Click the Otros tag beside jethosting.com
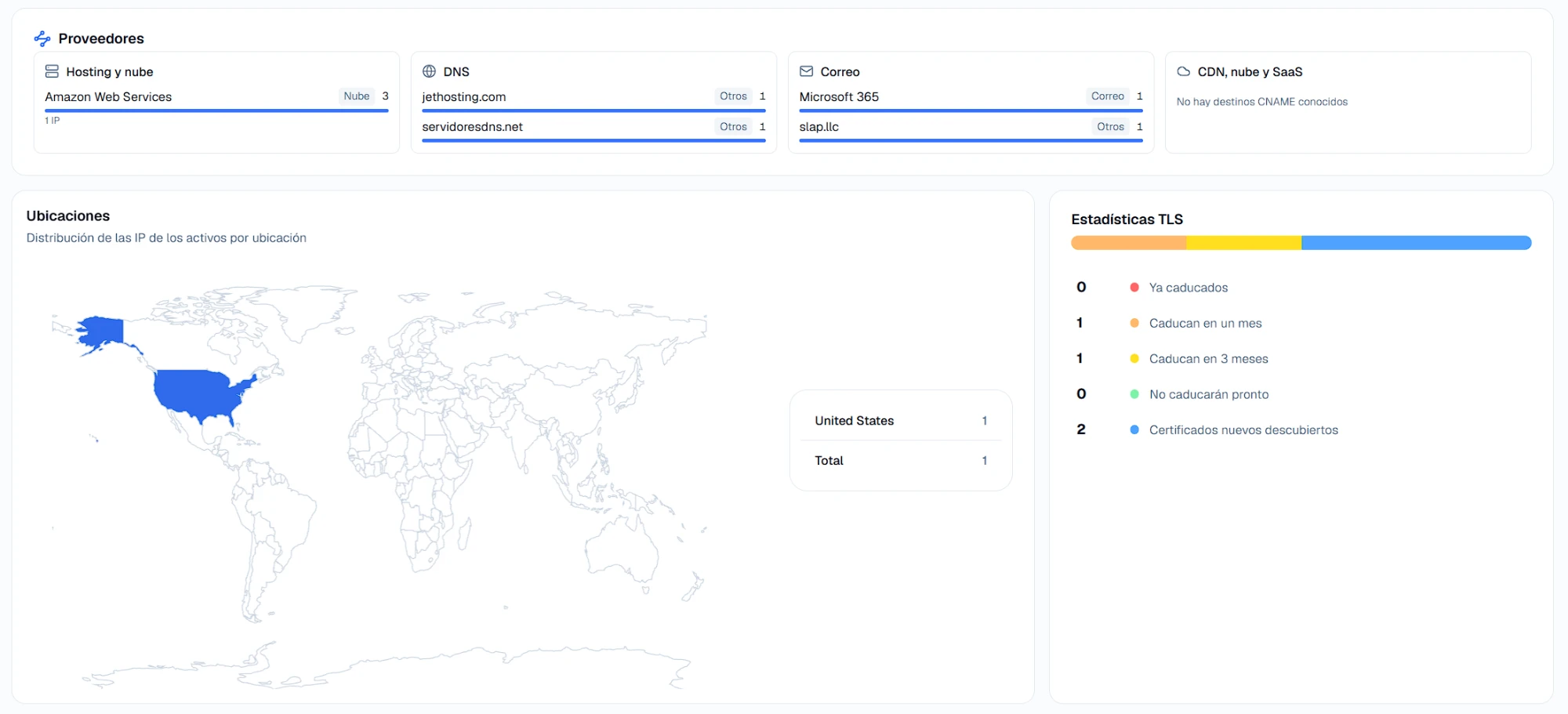 tap(733, 96)
